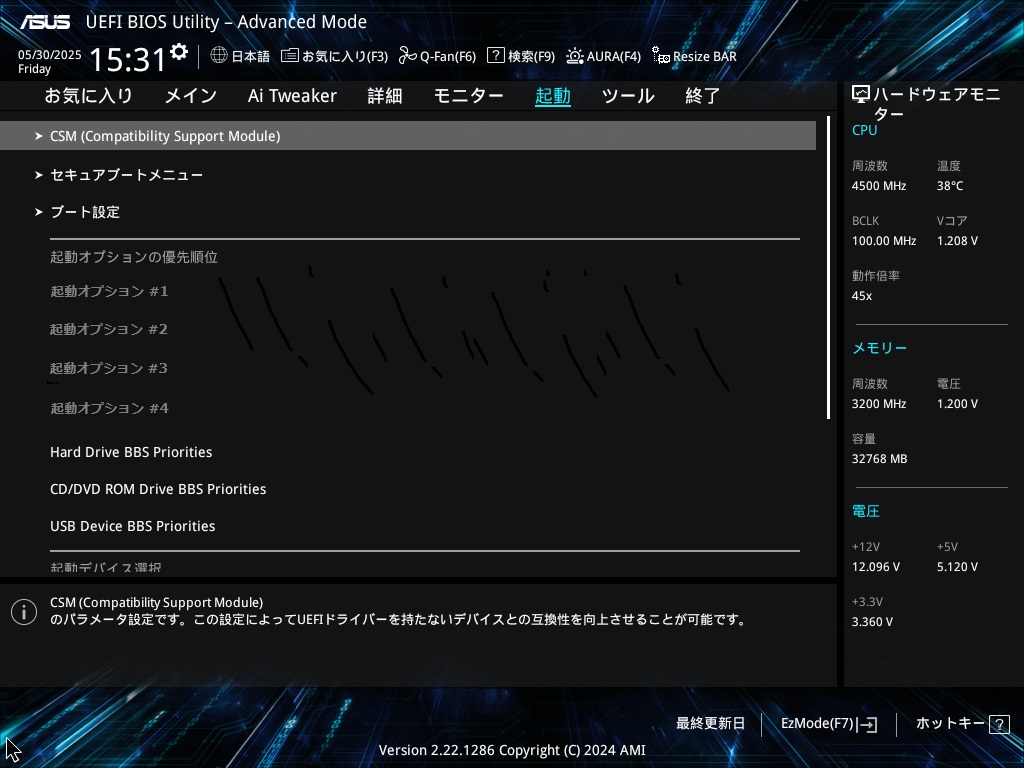Screen dimensions: 1024x768
Task: Open the お気に入り tab
Action: [89, 96]
